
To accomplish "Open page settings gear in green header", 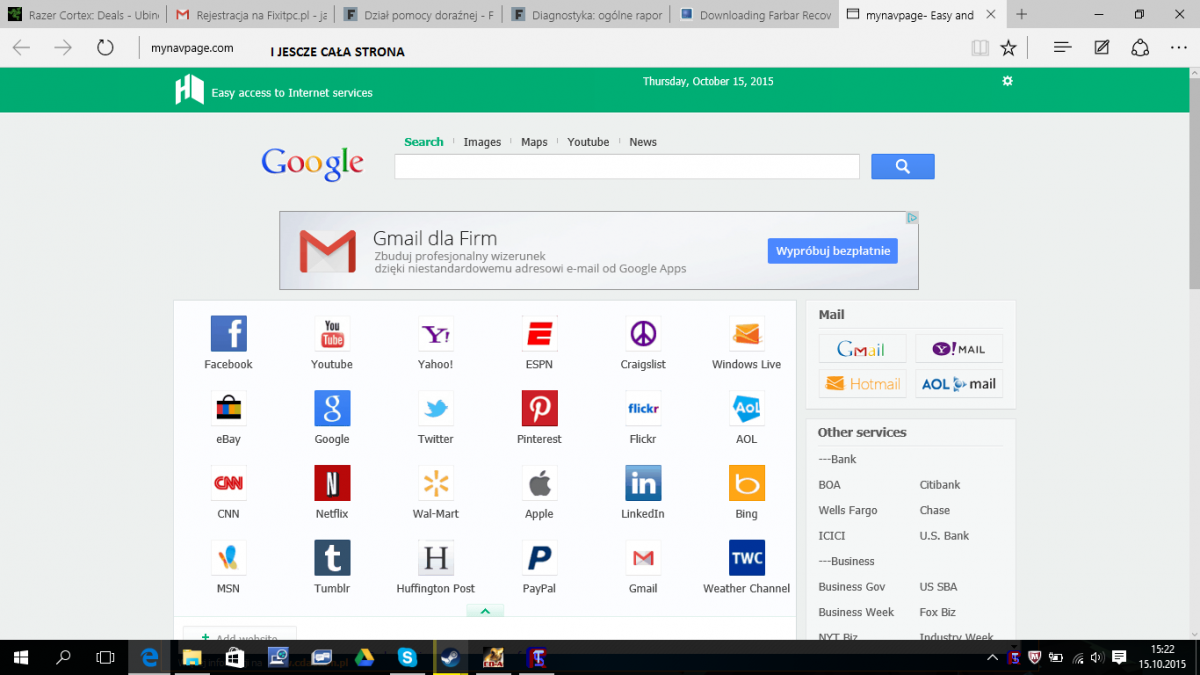I will [1007, 81].
